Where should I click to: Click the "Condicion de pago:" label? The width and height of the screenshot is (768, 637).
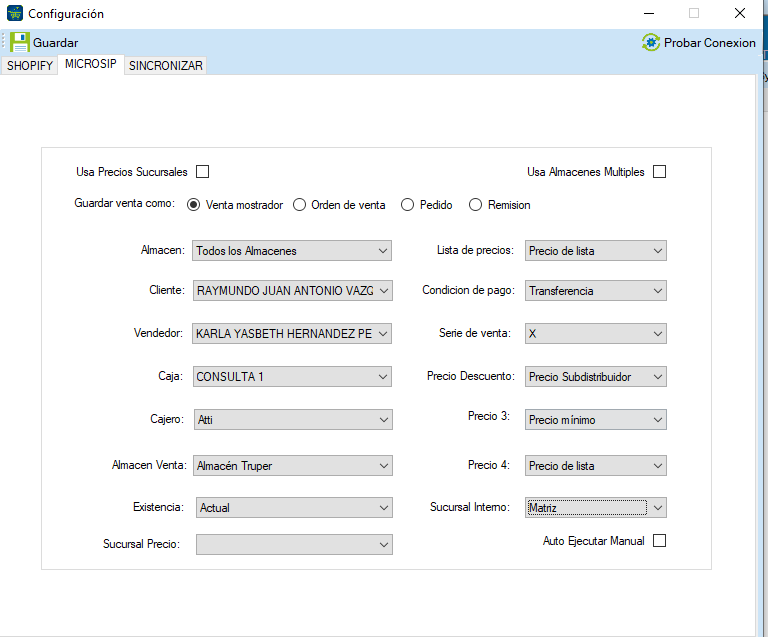click(x=468, y=290)
